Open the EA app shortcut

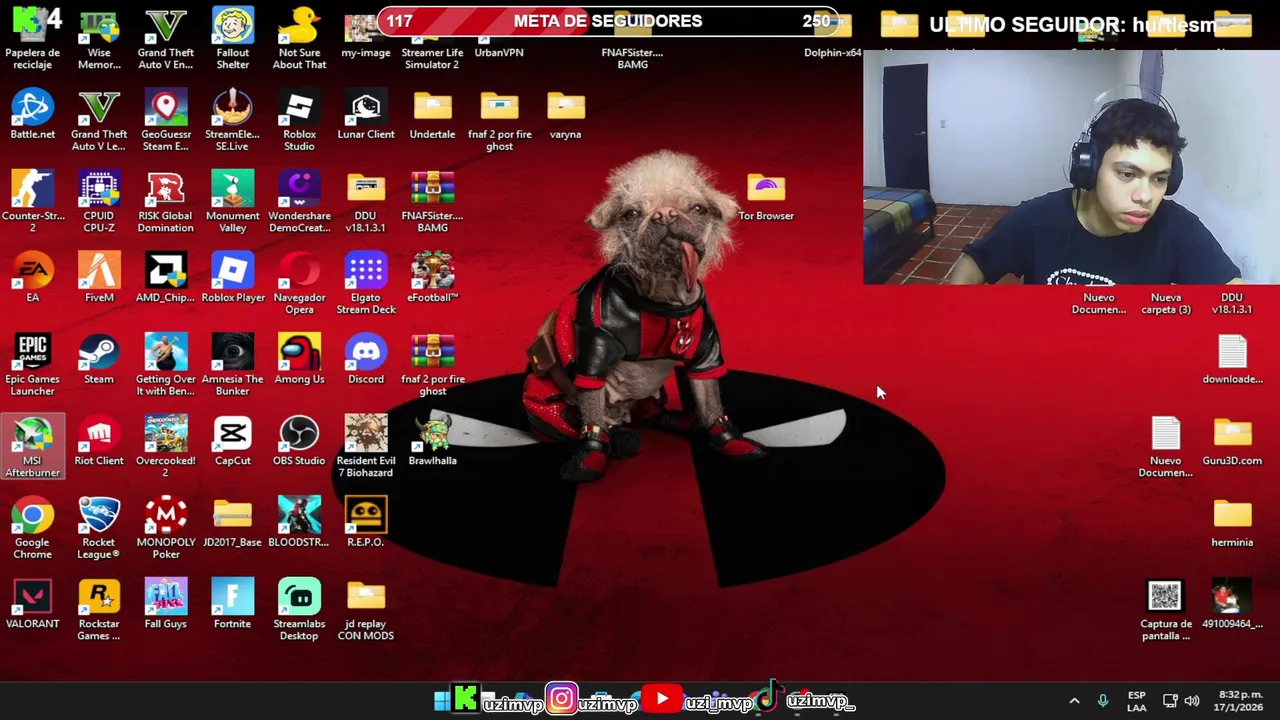click(32, 277)
